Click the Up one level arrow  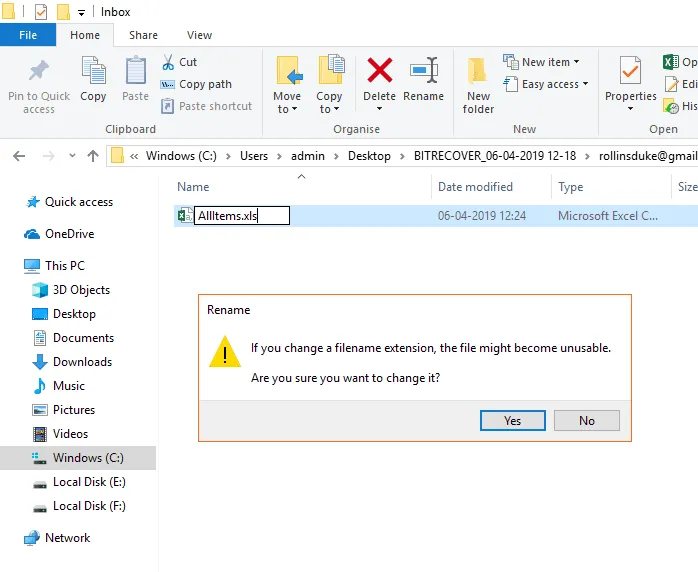93,156
